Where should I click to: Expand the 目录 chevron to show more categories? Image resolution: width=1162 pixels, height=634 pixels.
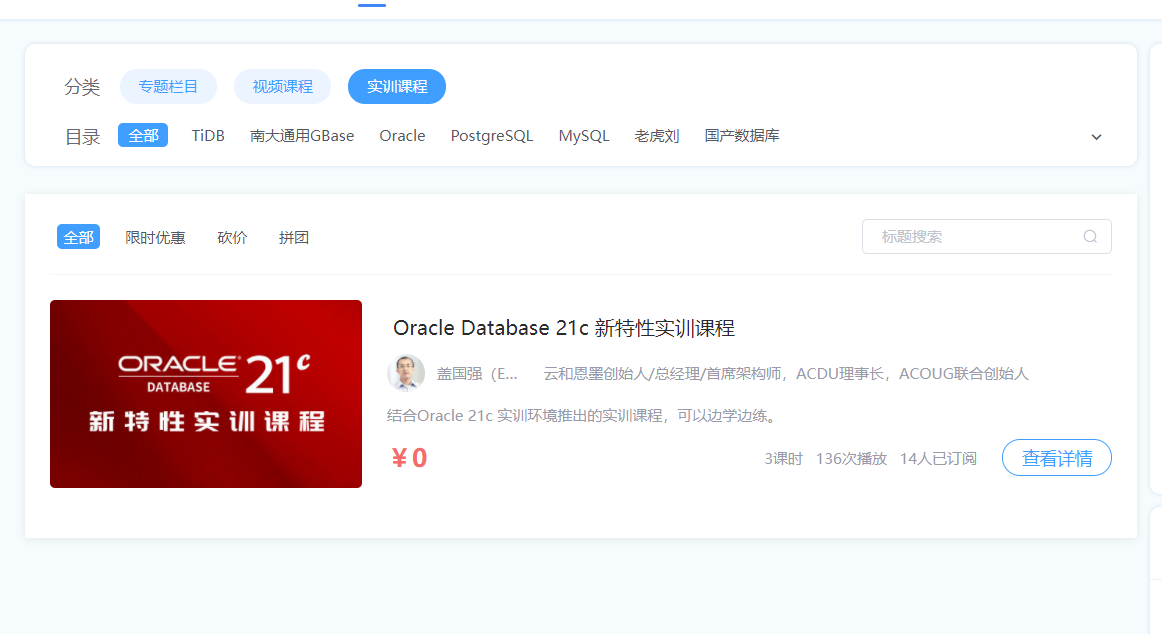click(1096, 136)
